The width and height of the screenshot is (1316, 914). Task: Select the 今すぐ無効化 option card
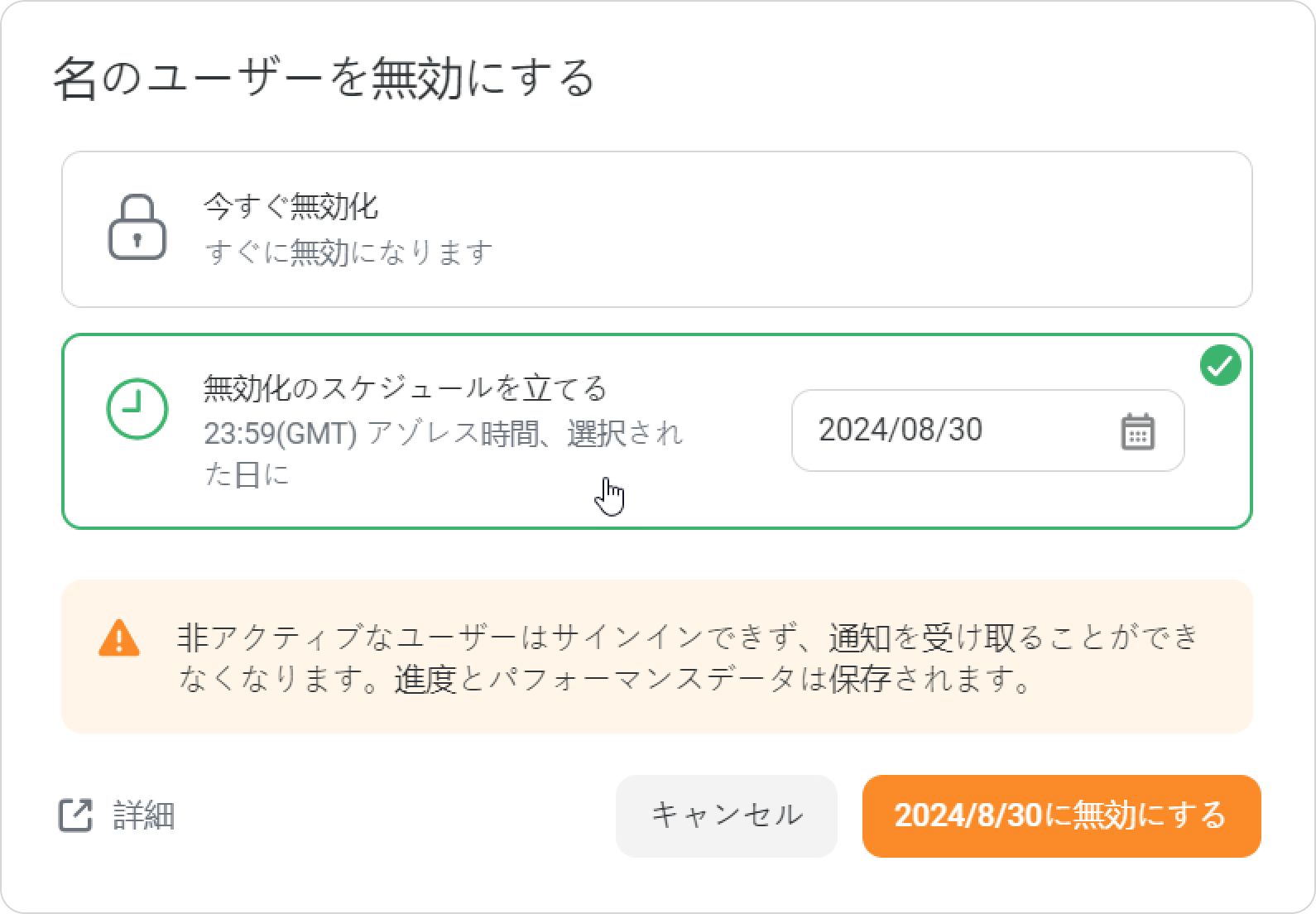click(x=656, y=229)
